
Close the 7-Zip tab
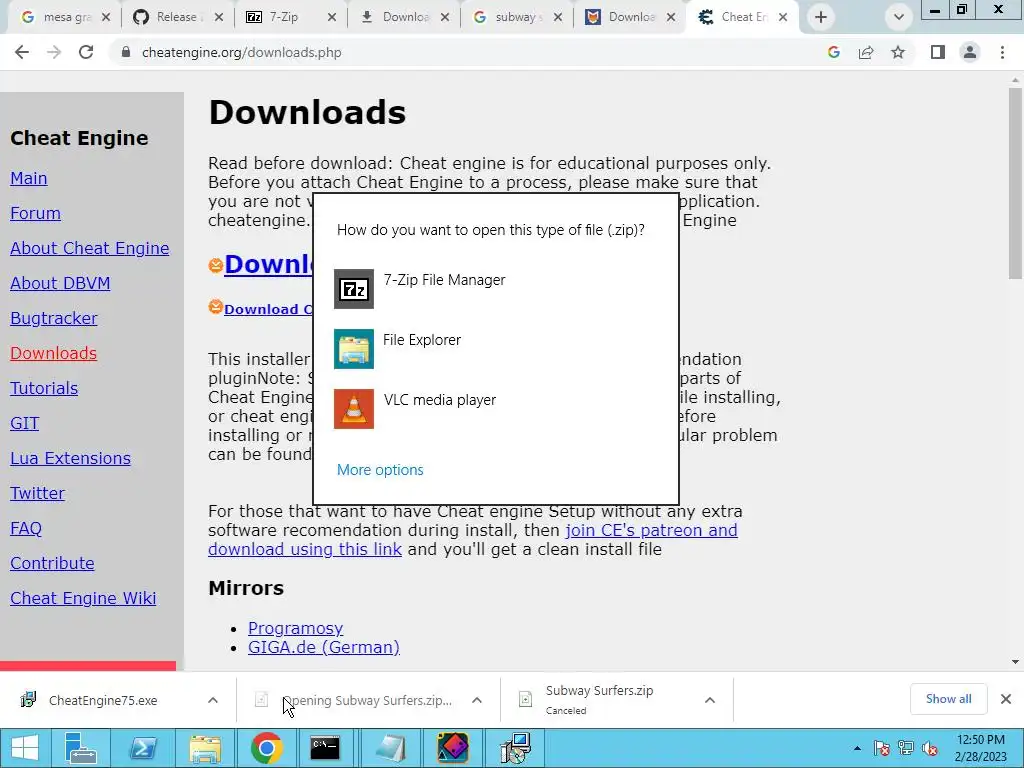coord(332,17)
